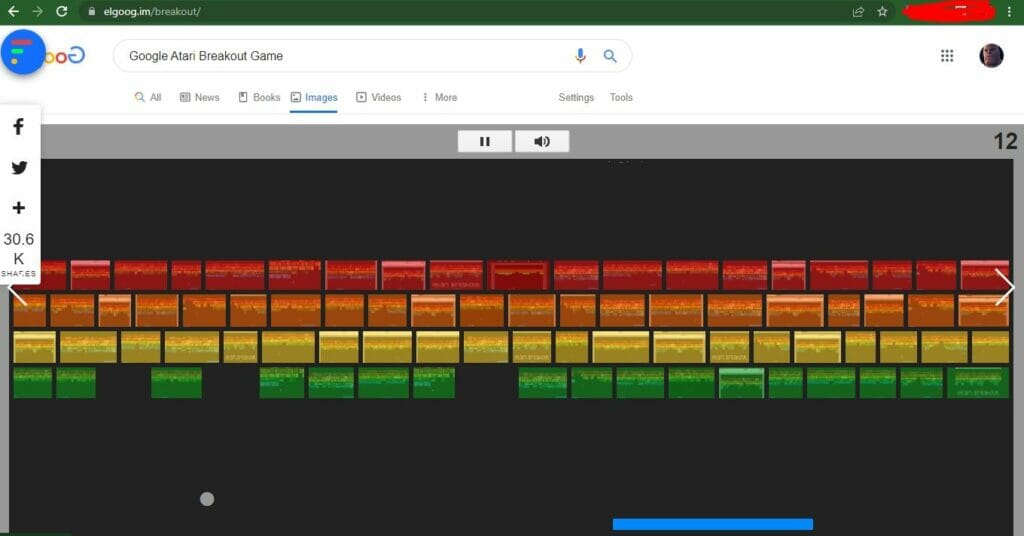Reload the page with the refresh icon

click(62, 12)
